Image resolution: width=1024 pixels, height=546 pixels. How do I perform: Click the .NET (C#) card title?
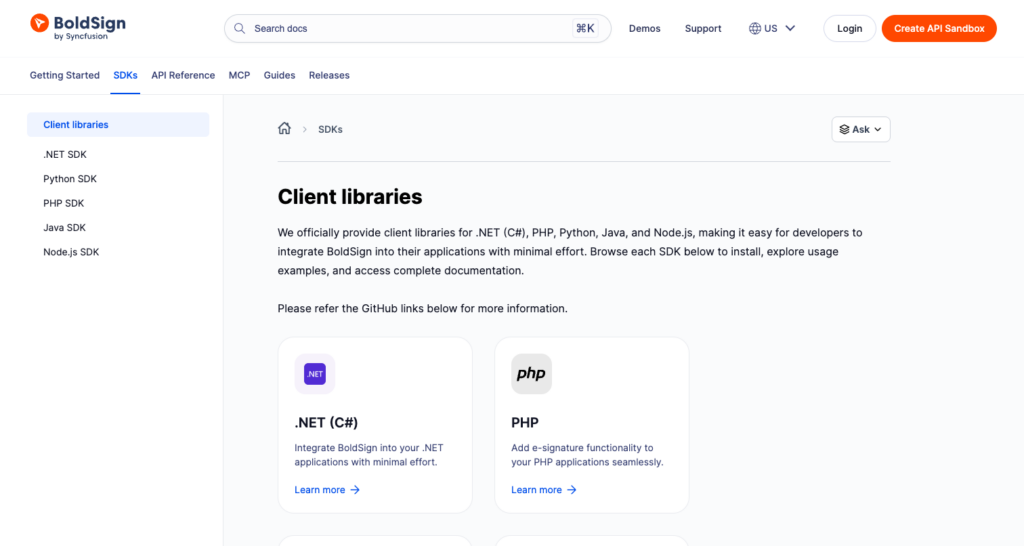point(326,423)
